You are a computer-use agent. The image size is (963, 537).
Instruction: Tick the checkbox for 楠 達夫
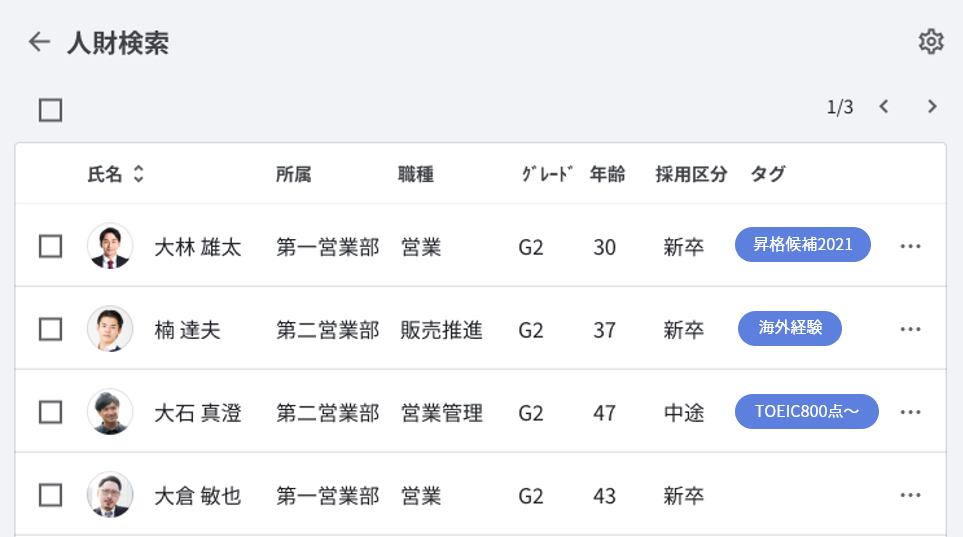point(51,329)
